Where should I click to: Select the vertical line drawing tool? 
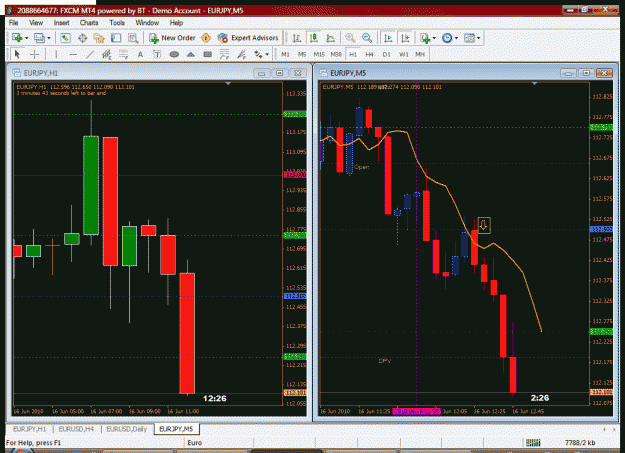[56, 54]
